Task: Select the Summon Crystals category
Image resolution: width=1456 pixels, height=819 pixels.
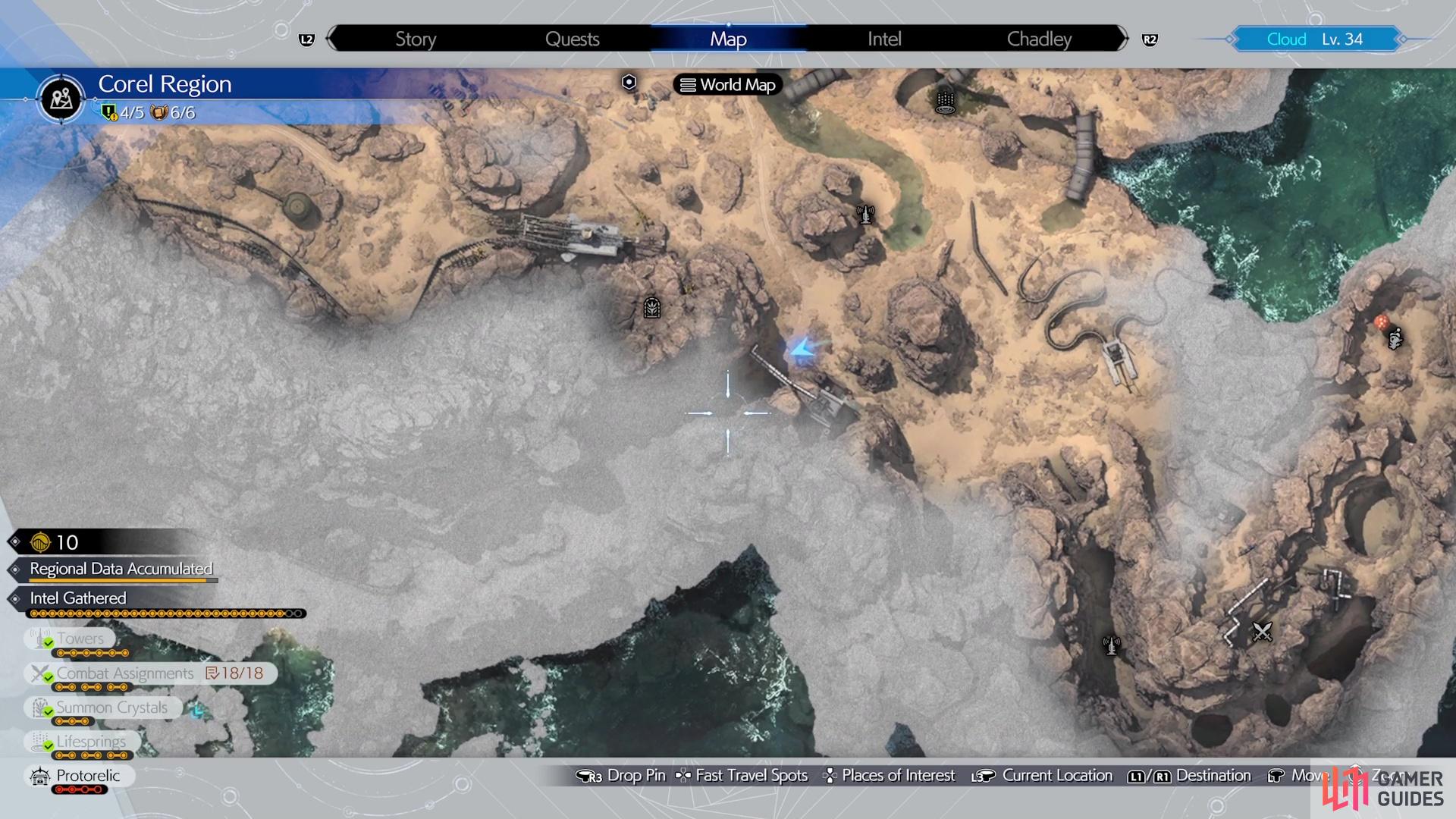Action: click(103, 708)
